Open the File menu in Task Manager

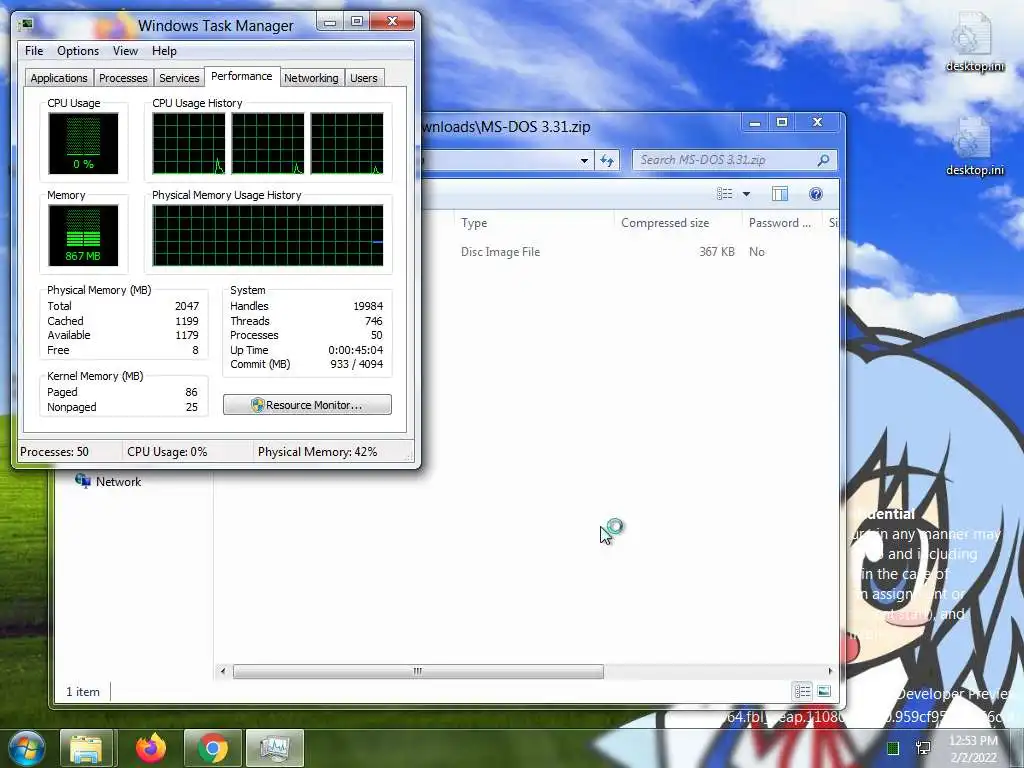pos(34,51)
